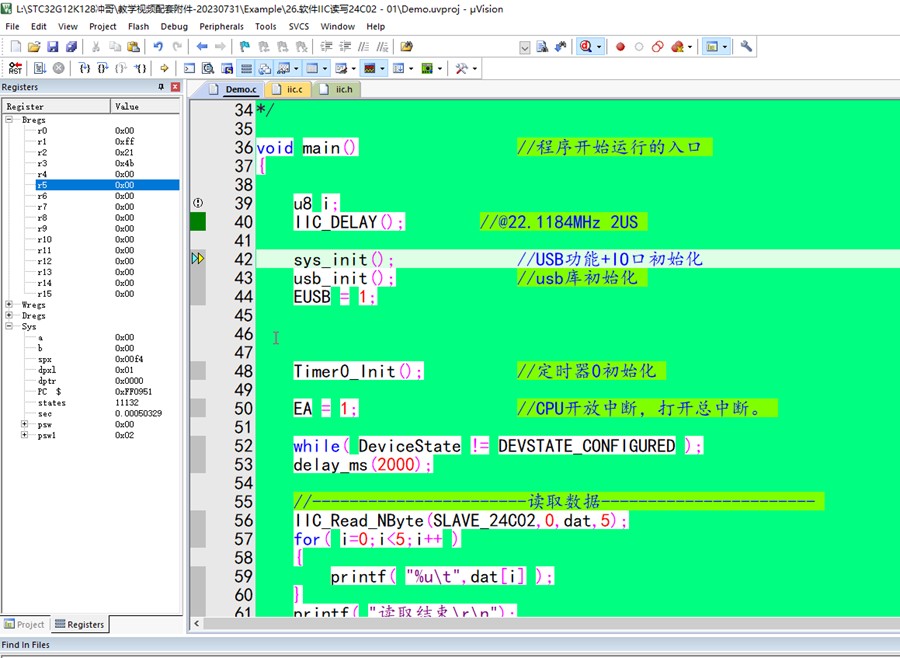Open the Configuration wrench icon
This screenshot has height=658, width=900.
point(746,46)
